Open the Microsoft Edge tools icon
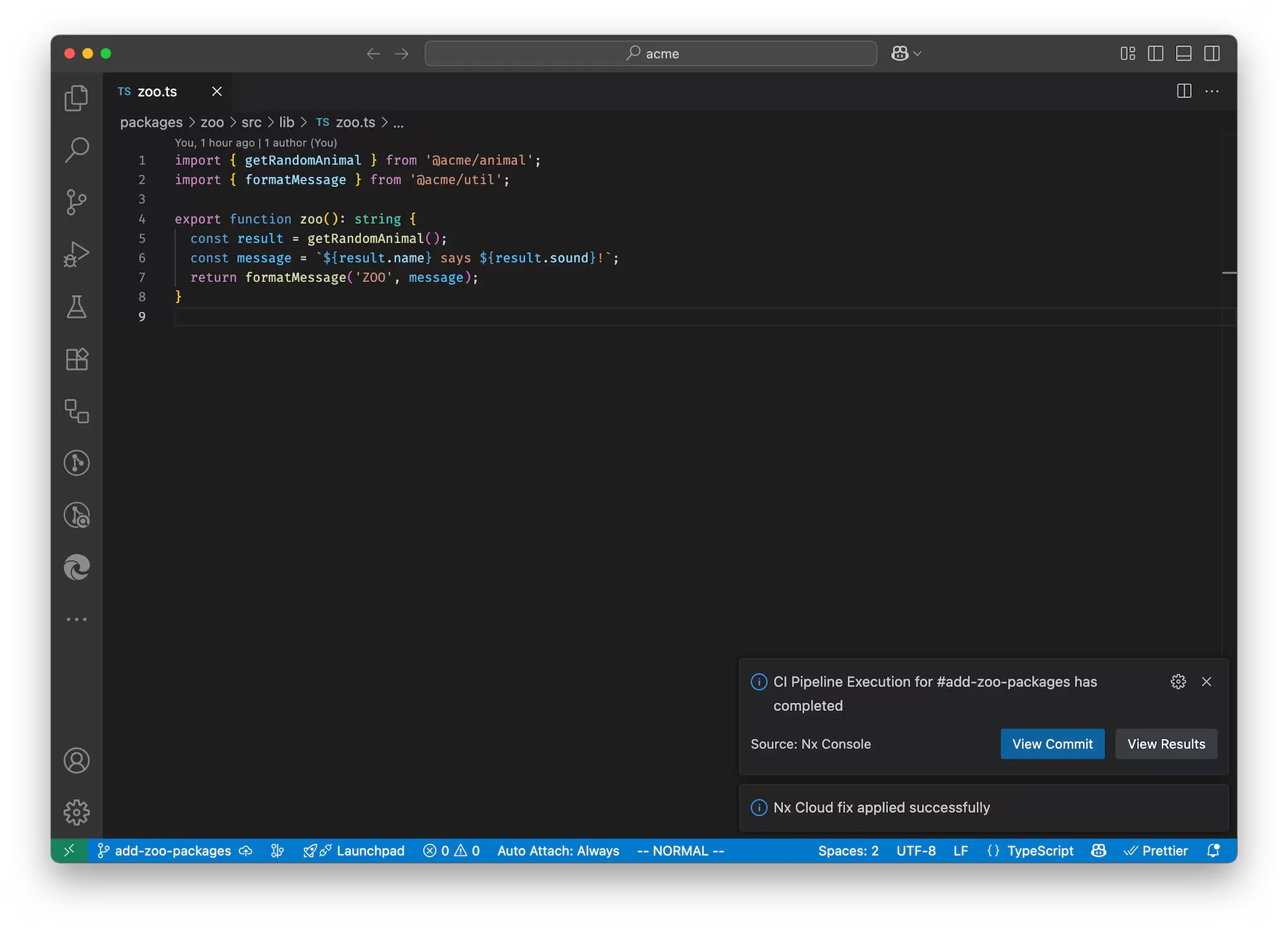The height and width of the screenshot is (930, 1288). 77,568
